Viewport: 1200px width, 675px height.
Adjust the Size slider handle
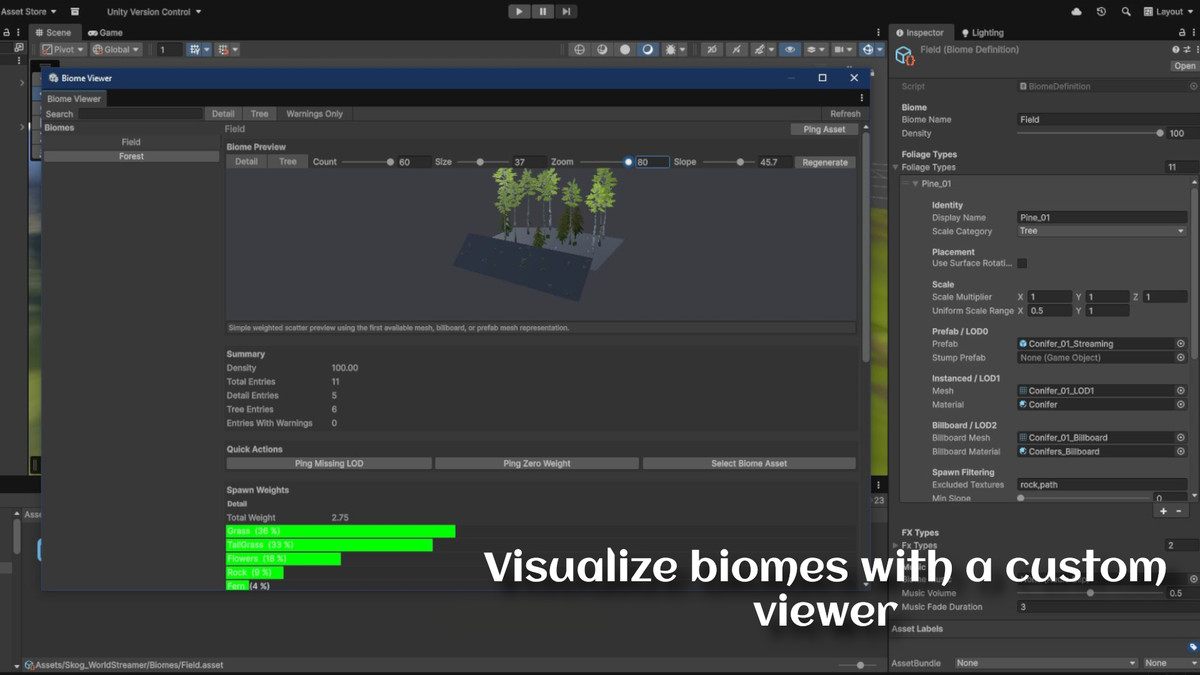(x=479, y=162)
